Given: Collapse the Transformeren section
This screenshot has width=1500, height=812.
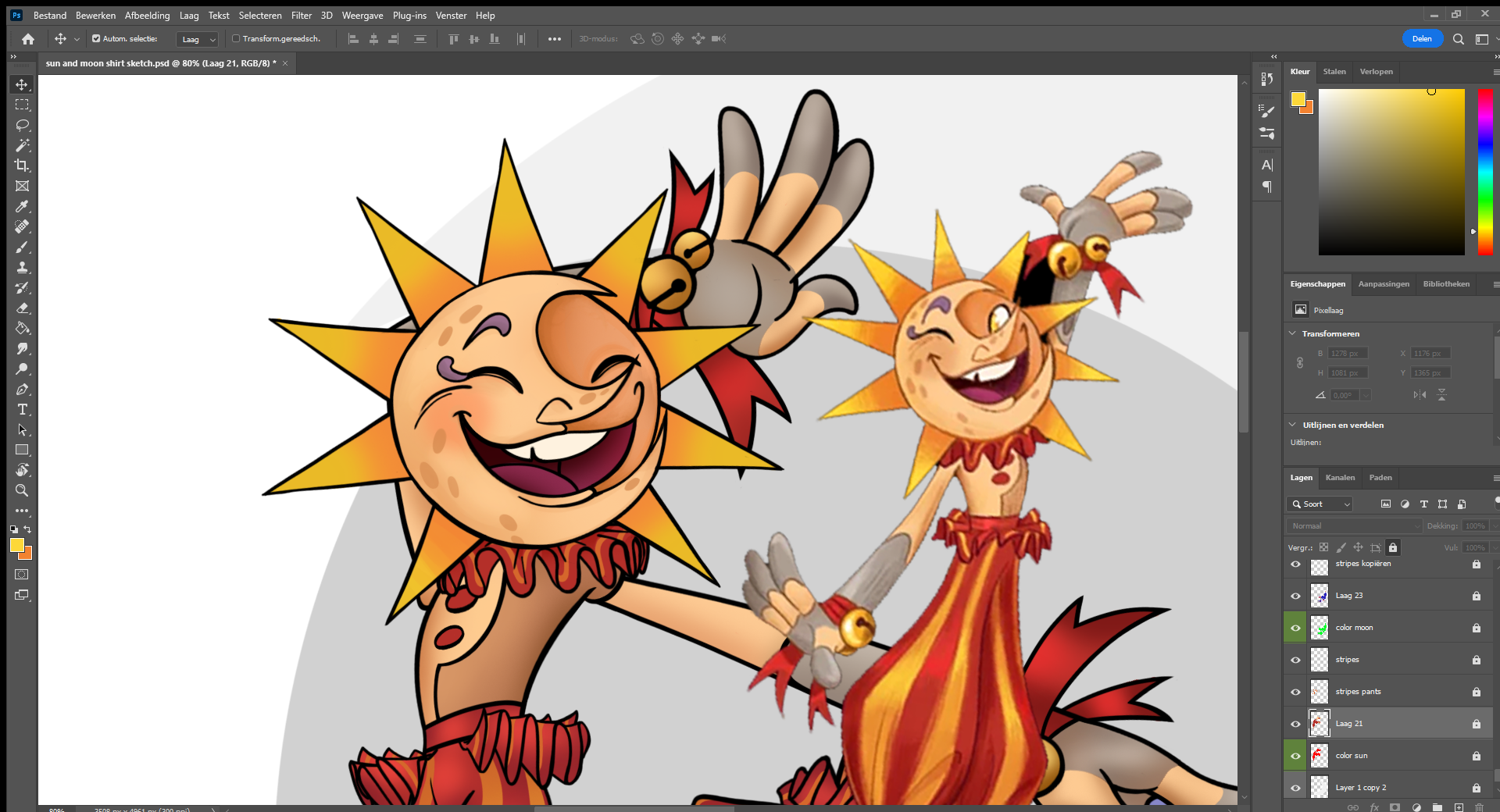Looking at the screenshot, I should coord(1292,333).
